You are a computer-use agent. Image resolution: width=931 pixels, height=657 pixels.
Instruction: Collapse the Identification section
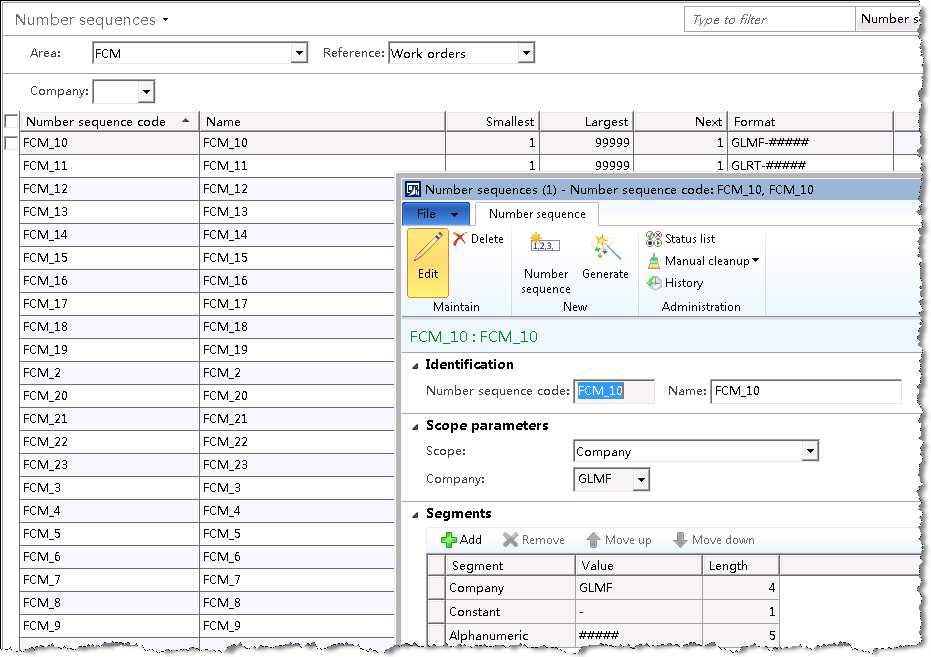click(x=416, y=366)
